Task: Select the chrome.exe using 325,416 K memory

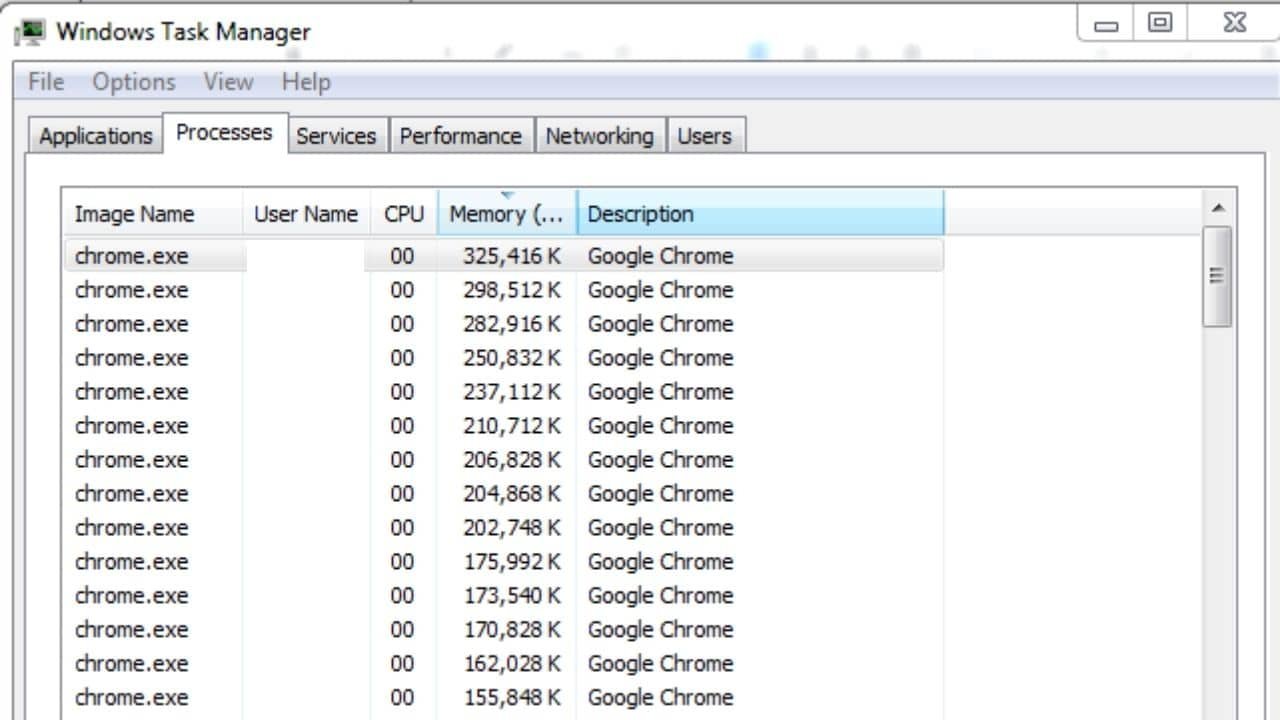Action: 400,256
